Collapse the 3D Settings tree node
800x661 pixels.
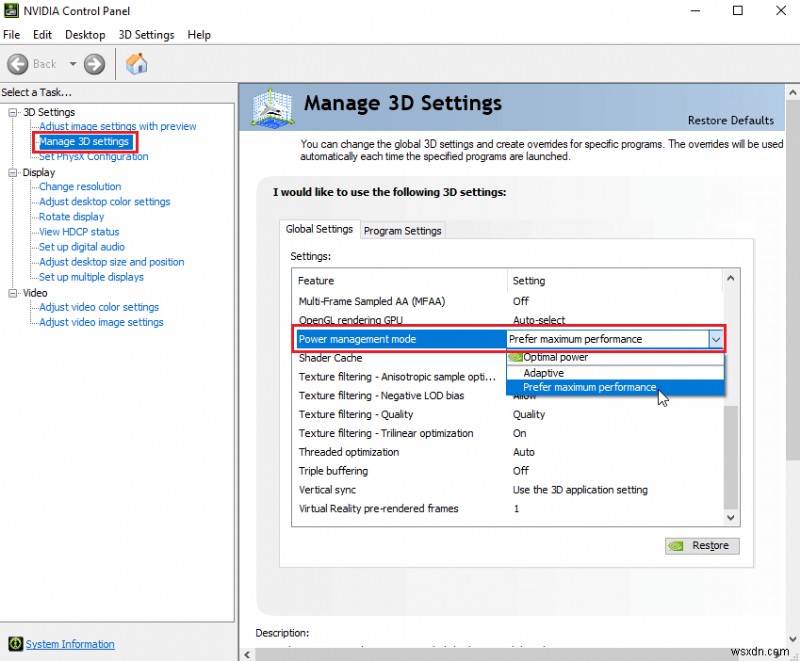[13, 112]
